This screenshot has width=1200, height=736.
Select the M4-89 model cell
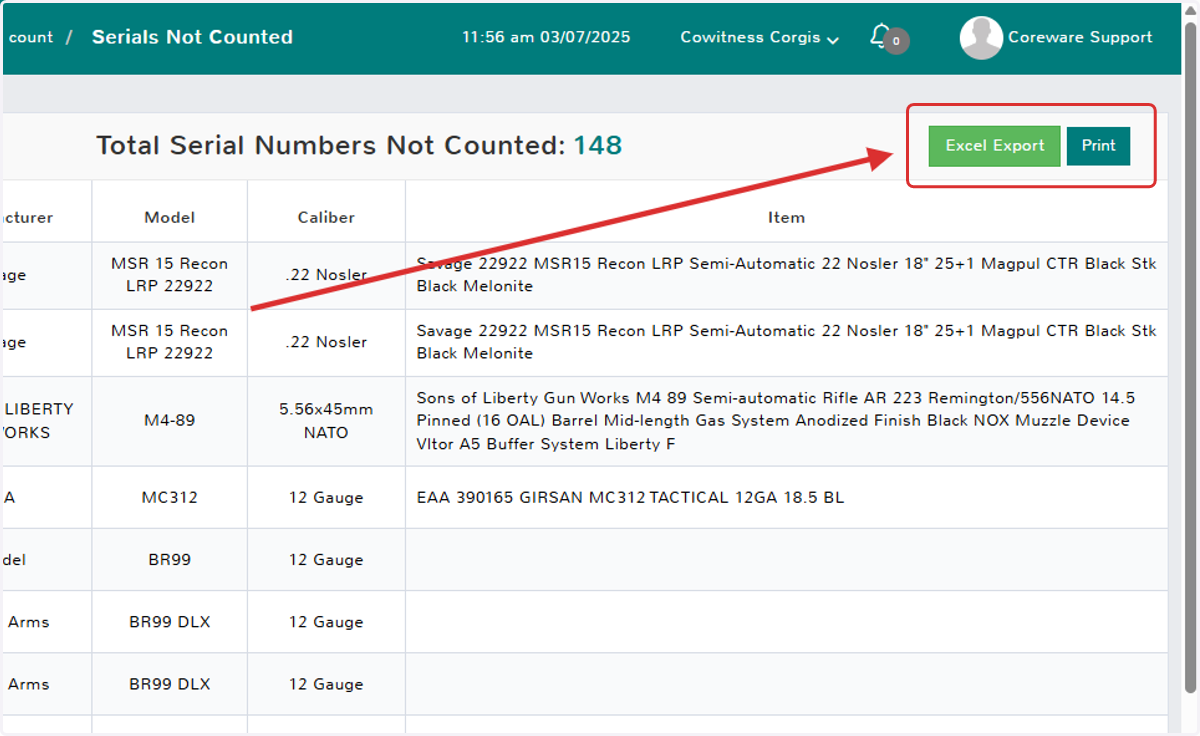[x=170, y=421]
